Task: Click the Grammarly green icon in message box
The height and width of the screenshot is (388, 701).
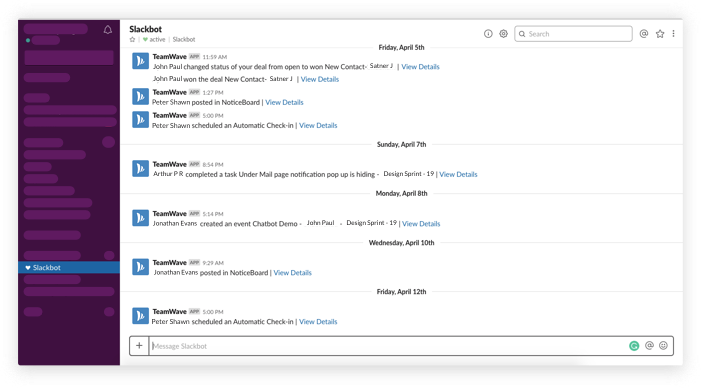Action: pyautogui.click(x=634, y=346)
